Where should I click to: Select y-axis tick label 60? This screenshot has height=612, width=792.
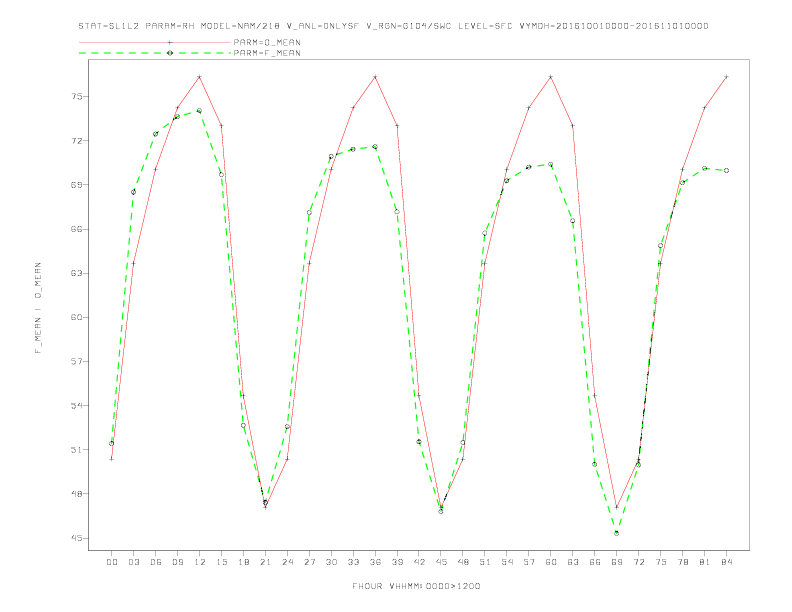tap(77, 317)
